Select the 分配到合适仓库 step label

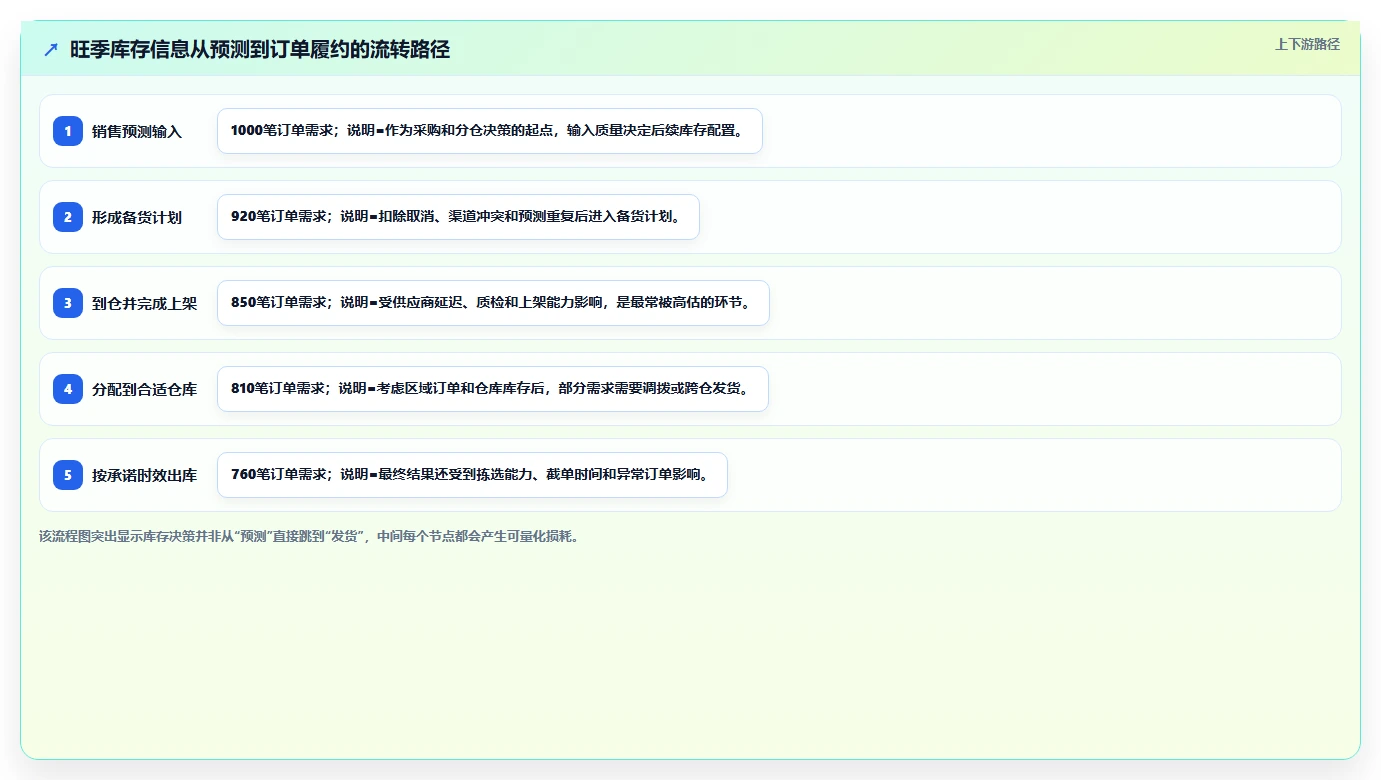click(x=145, y=389)
